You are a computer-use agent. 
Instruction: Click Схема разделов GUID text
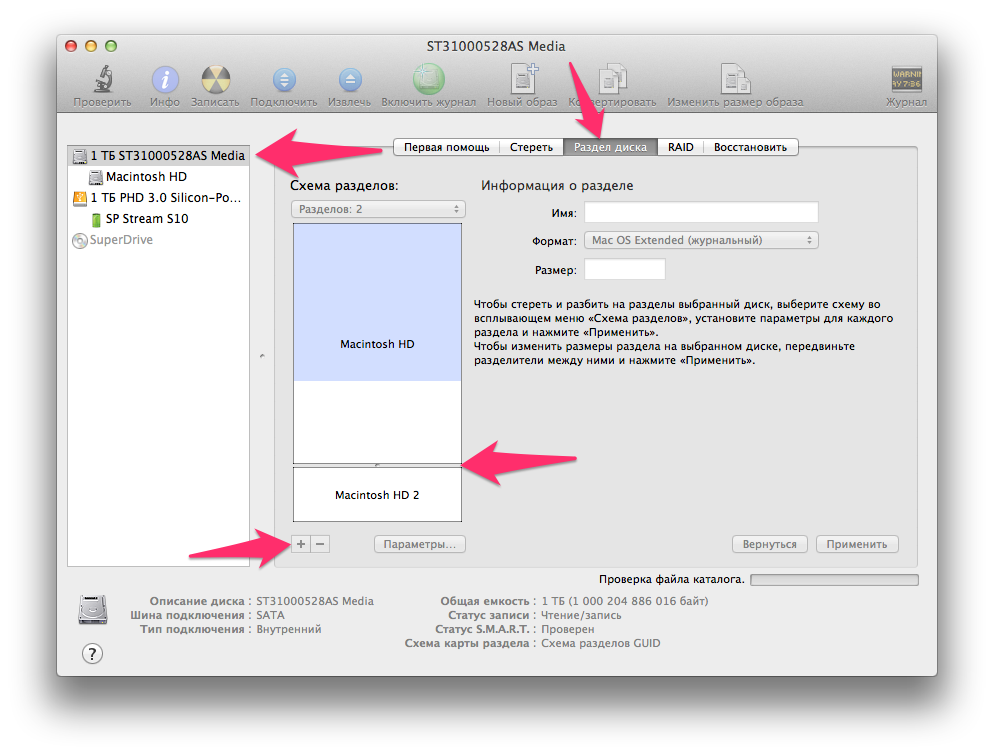pyautogui.click(x=600, y=643)
